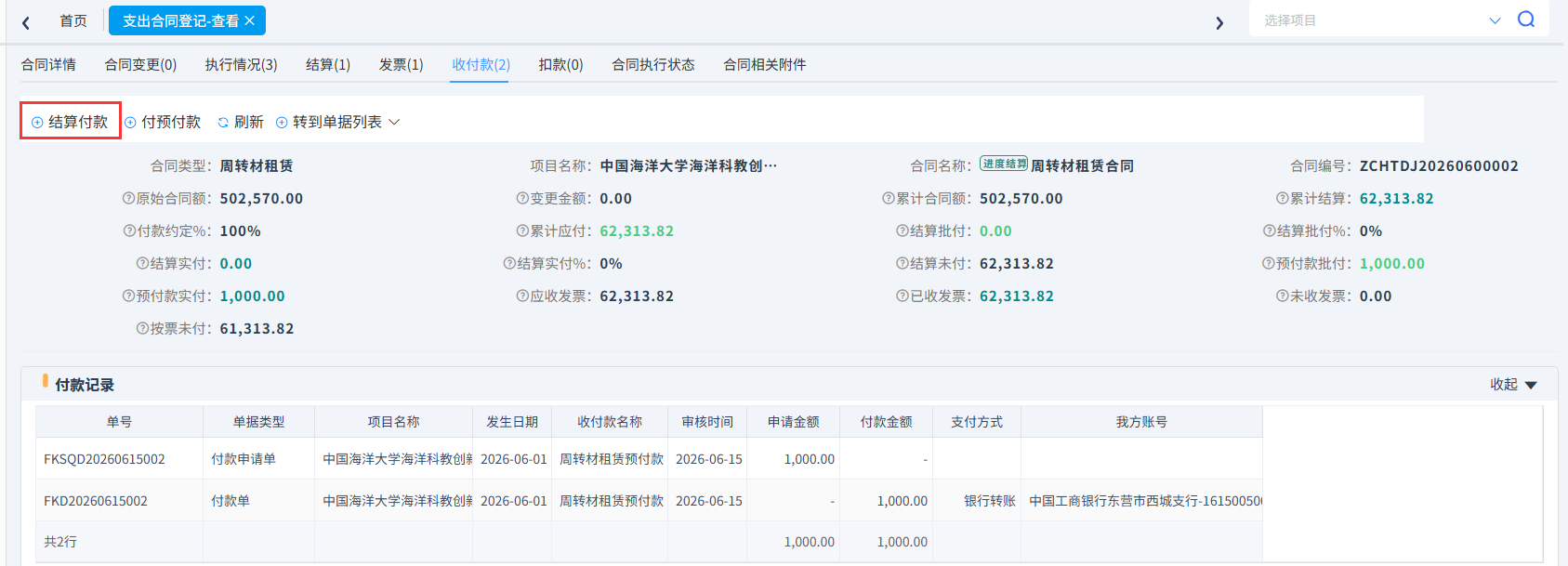This screenshot has width=1568, height=566.
Task: Open the 扣款(0) tab
Action: (x=560, y=64)
